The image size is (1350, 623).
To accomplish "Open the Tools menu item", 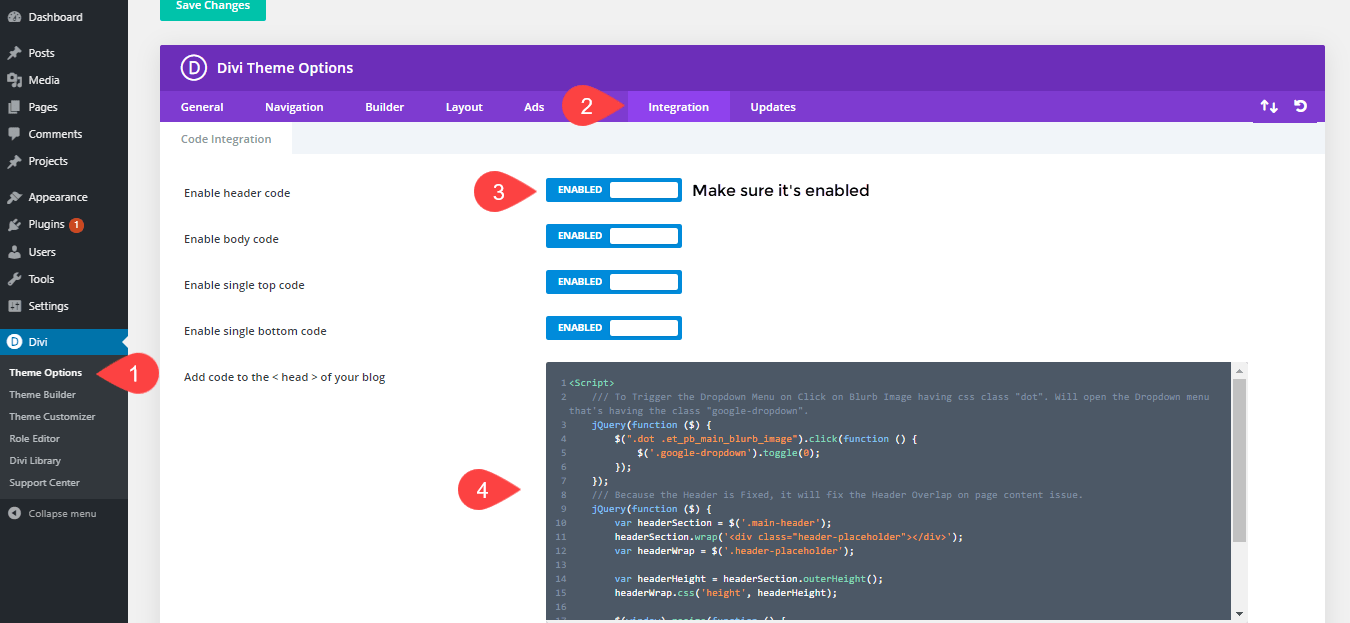I will [64, 279].
